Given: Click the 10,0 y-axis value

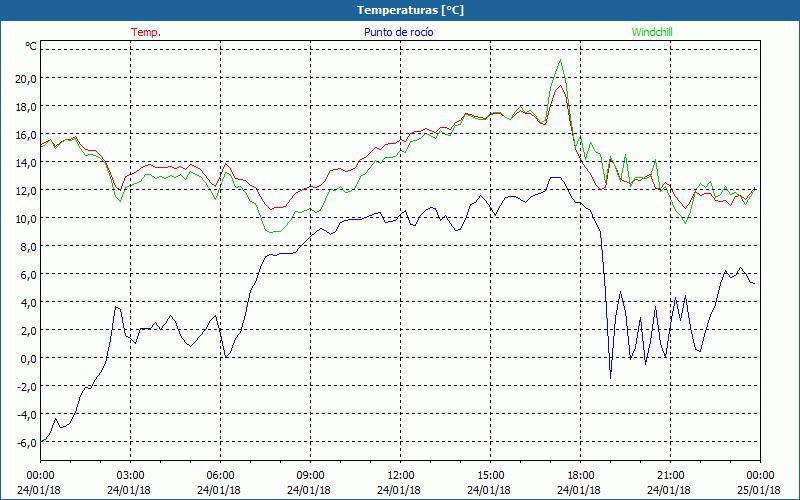Looking at the screenshot, I should 26,219.
